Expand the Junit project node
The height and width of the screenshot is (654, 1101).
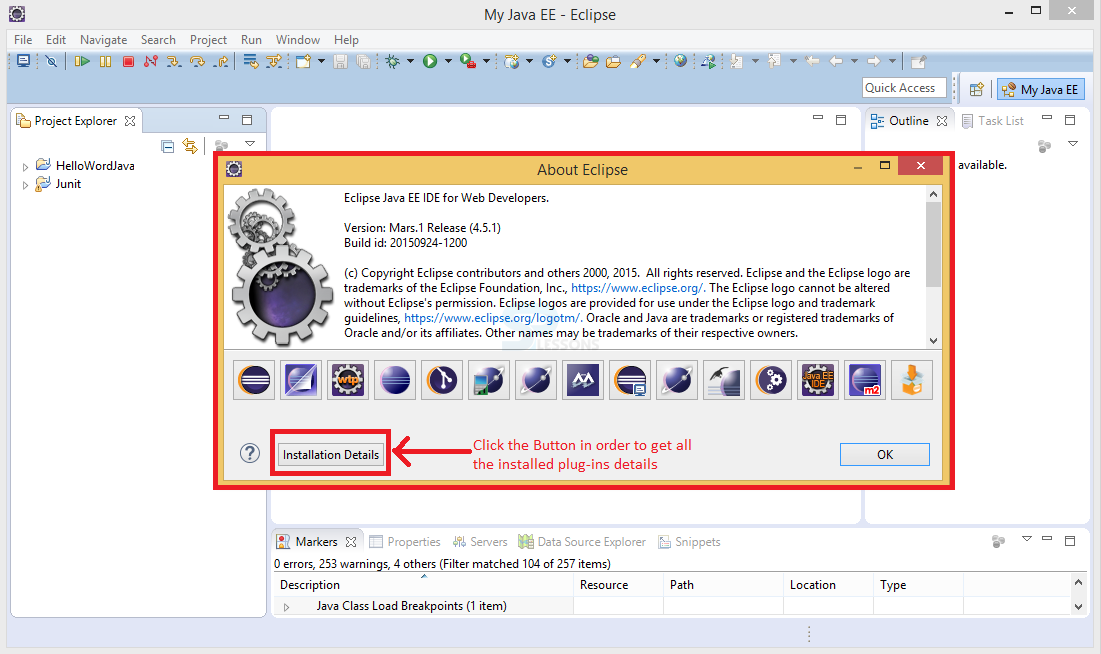coord(25,185)
